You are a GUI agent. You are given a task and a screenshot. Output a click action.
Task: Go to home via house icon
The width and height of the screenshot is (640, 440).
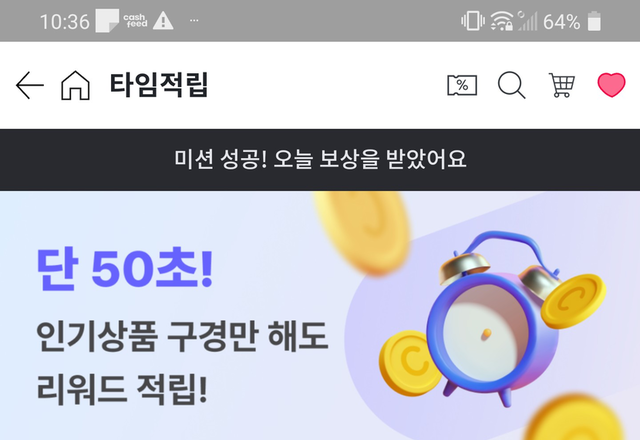(75, 85)
